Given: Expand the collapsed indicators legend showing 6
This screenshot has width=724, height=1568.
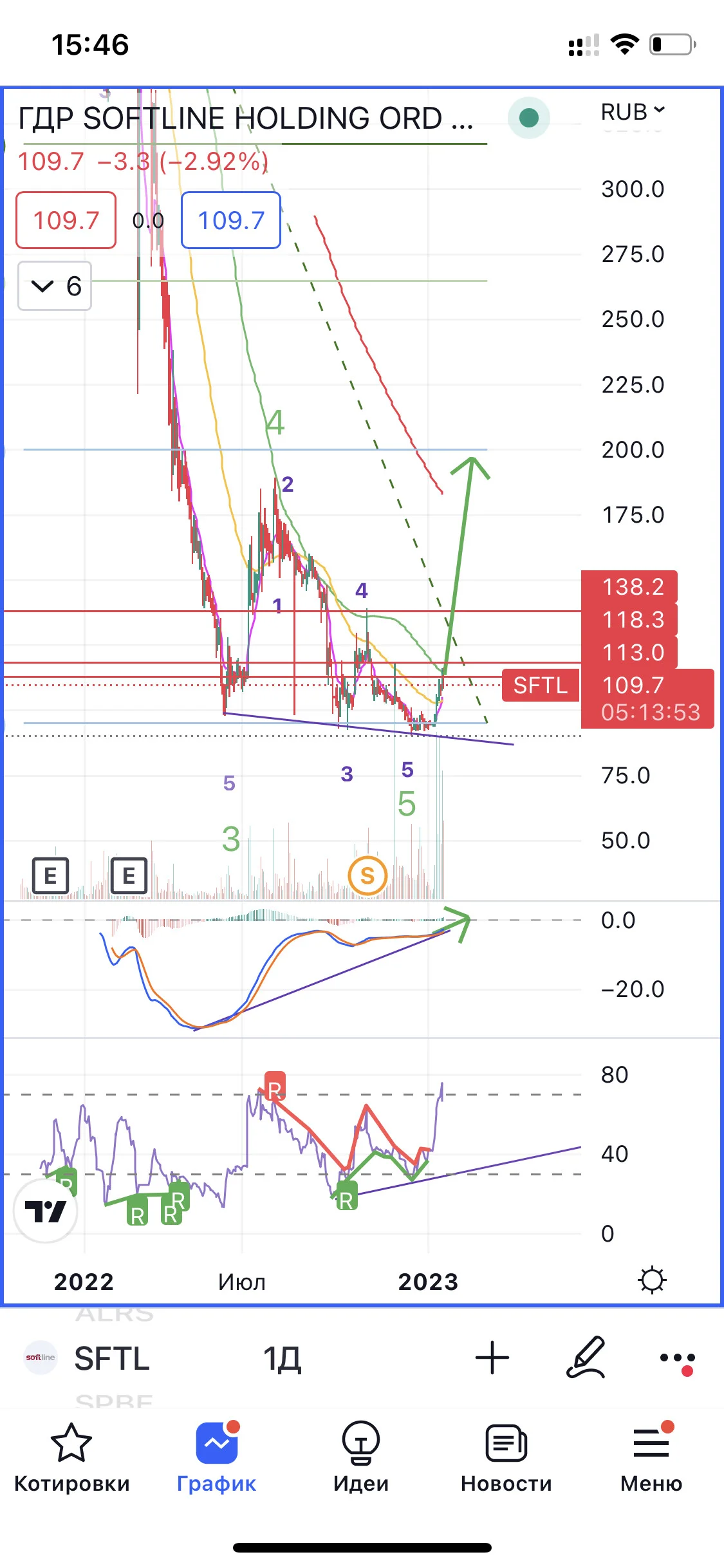Looking at the screenshot, I should pos(55,286).
